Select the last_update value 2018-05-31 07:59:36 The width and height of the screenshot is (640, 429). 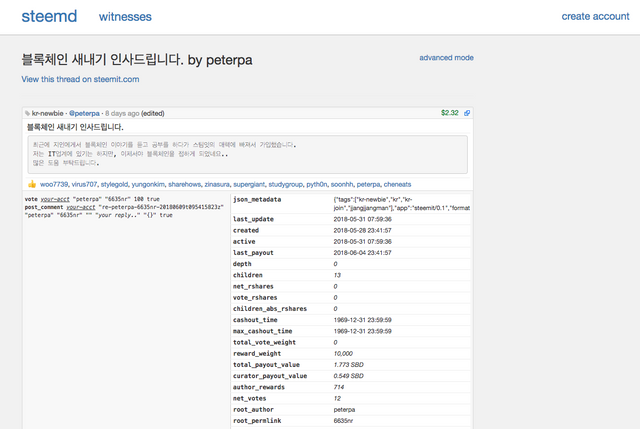tap(362, 219)
